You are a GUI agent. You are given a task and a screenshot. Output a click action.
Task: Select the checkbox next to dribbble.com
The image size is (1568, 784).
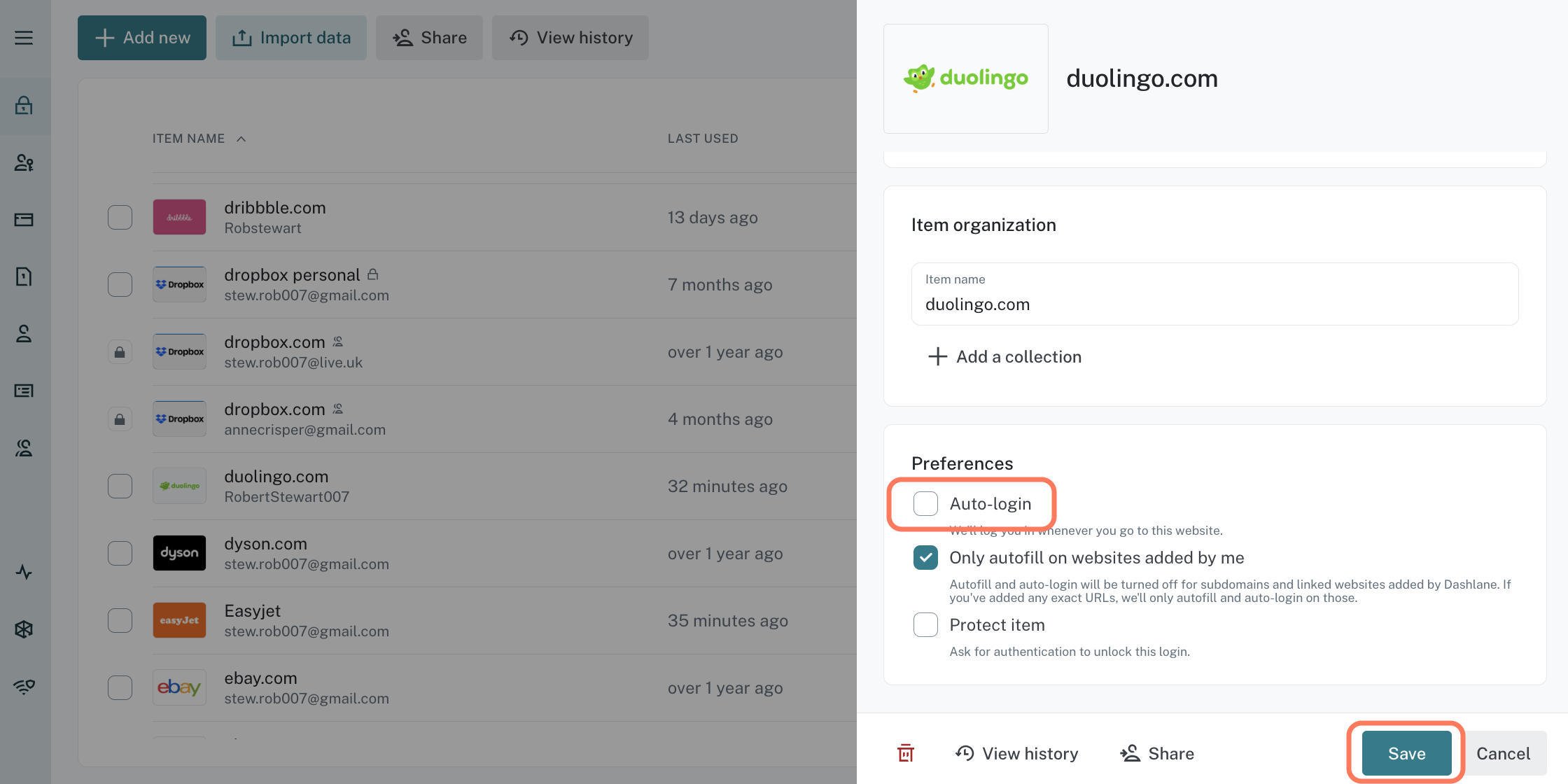point(120,217)
